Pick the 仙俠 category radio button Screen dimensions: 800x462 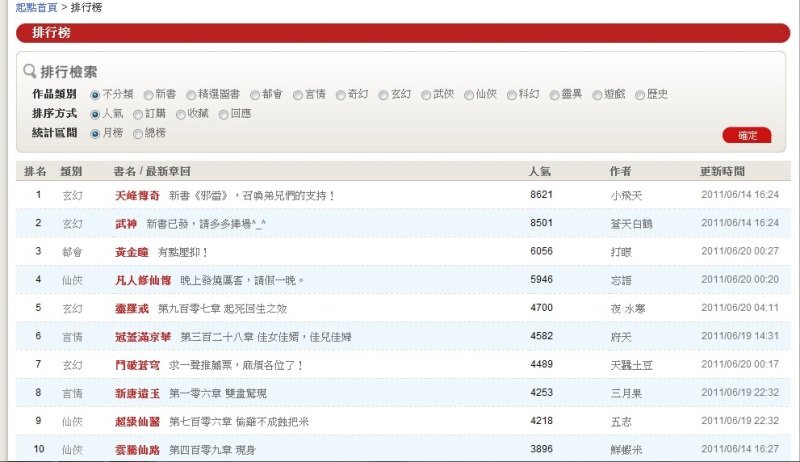coord(469,95)
